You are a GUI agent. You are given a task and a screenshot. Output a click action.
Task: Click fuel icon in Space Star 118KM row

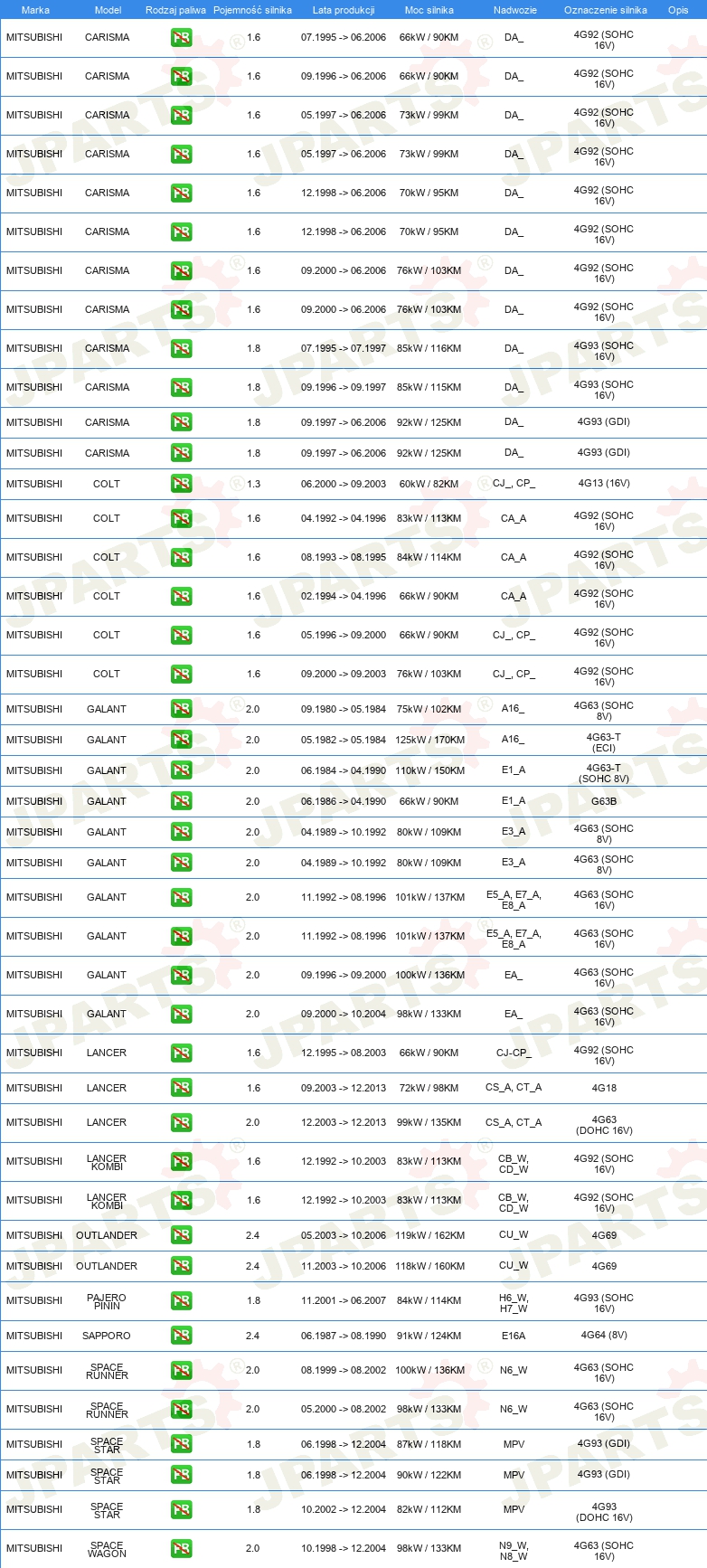(181, 1444)
